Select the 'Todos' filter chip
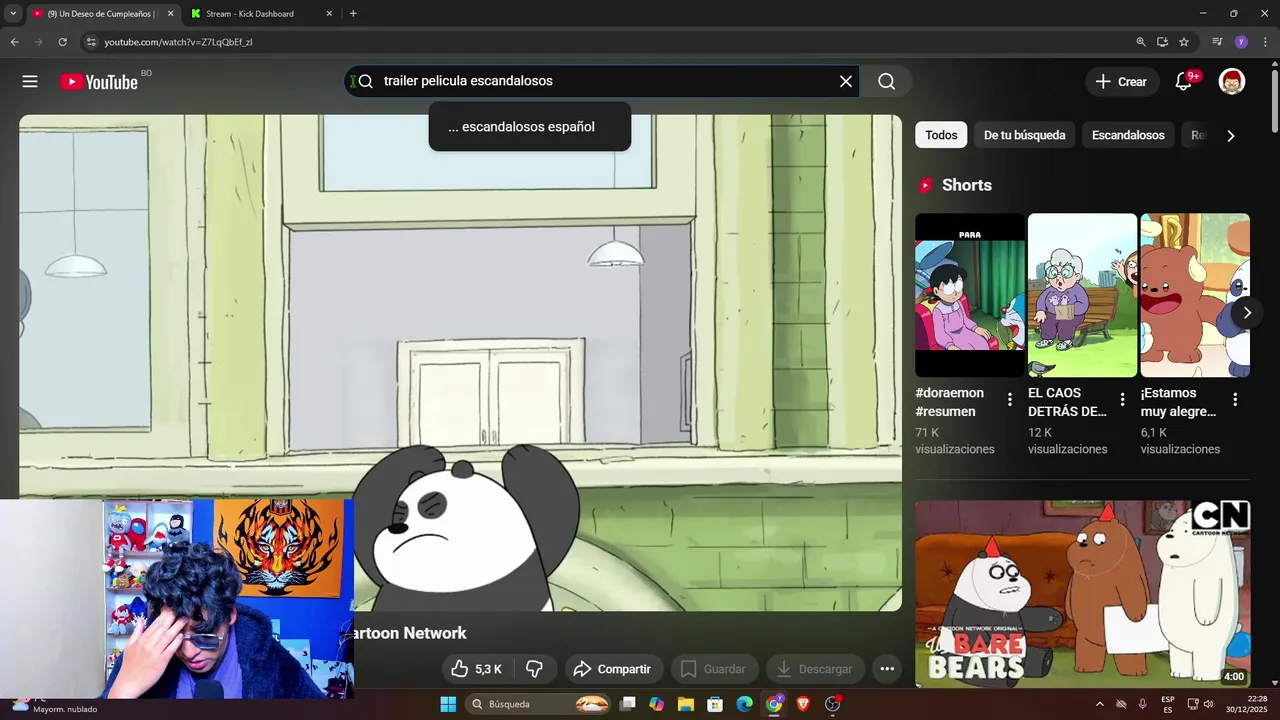Image resolution: width=1280 pixels, height=720 pixels. point(941,135)
